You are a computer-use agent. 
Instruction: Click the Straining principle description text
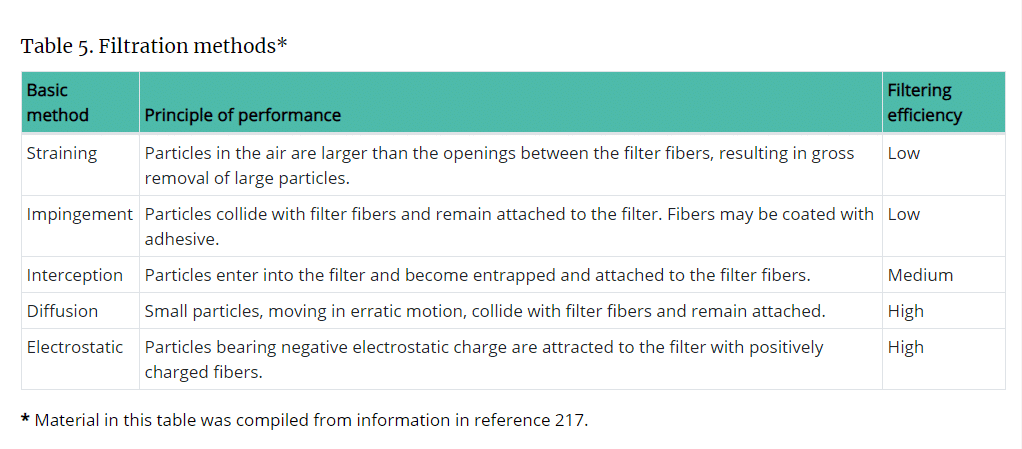[499, 165]
